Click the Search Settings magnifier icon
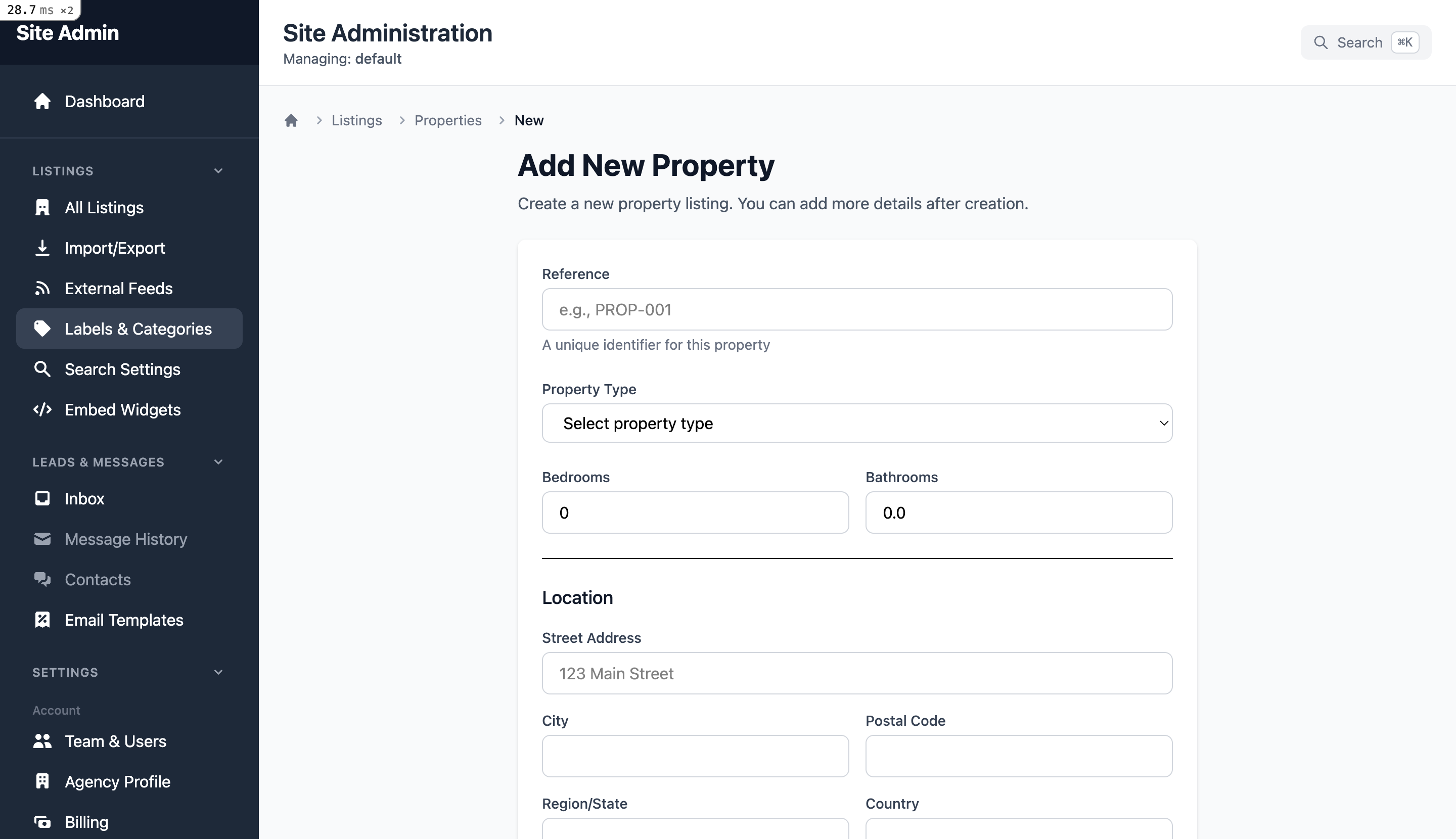The width and height of the screenshot is (1456, 839). click(x=42, y=369)
